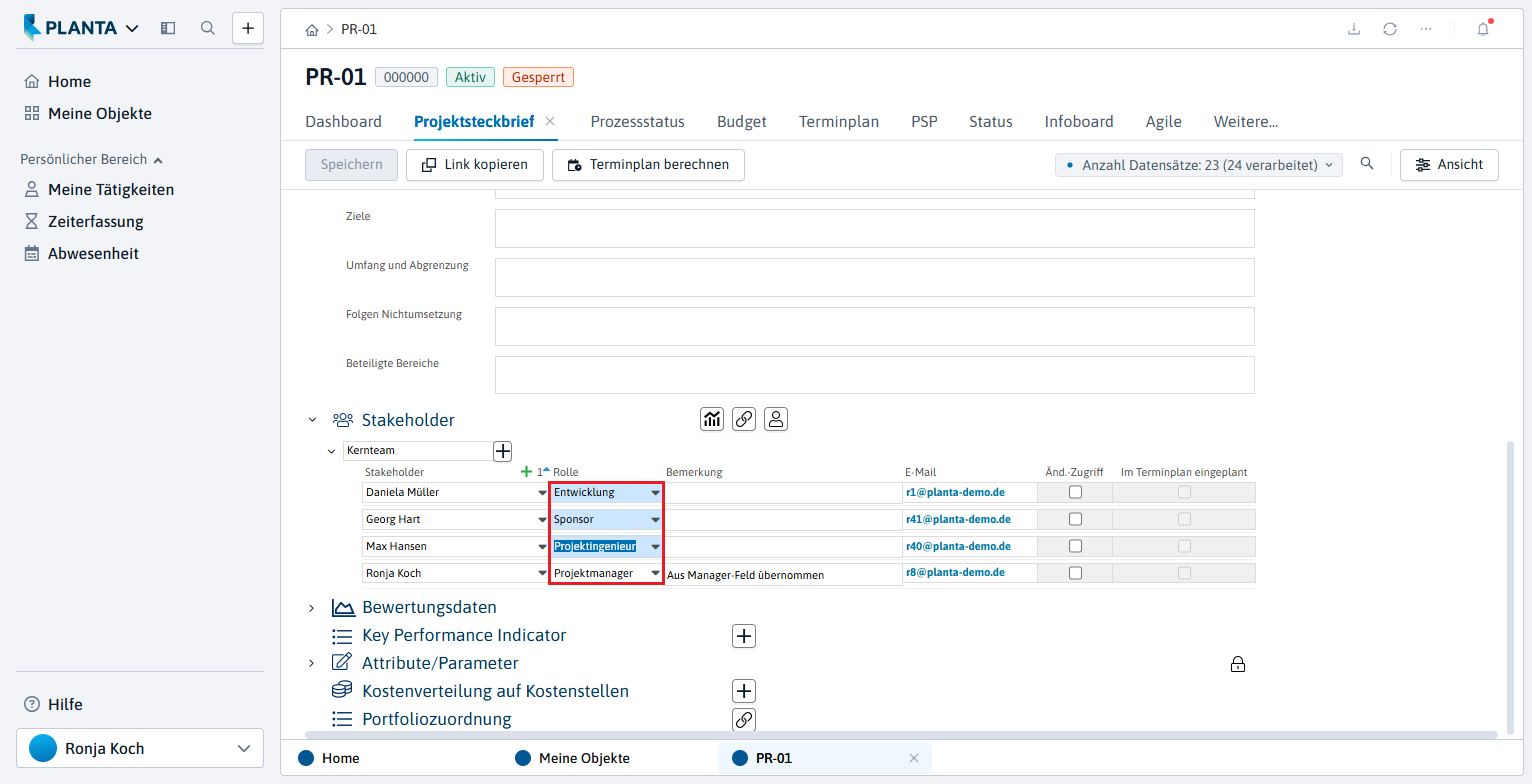The width and height of the screenshot is (1532, 784).
Task: Click the Portfoliozuordnung link icon
Action: click(744, 719)
